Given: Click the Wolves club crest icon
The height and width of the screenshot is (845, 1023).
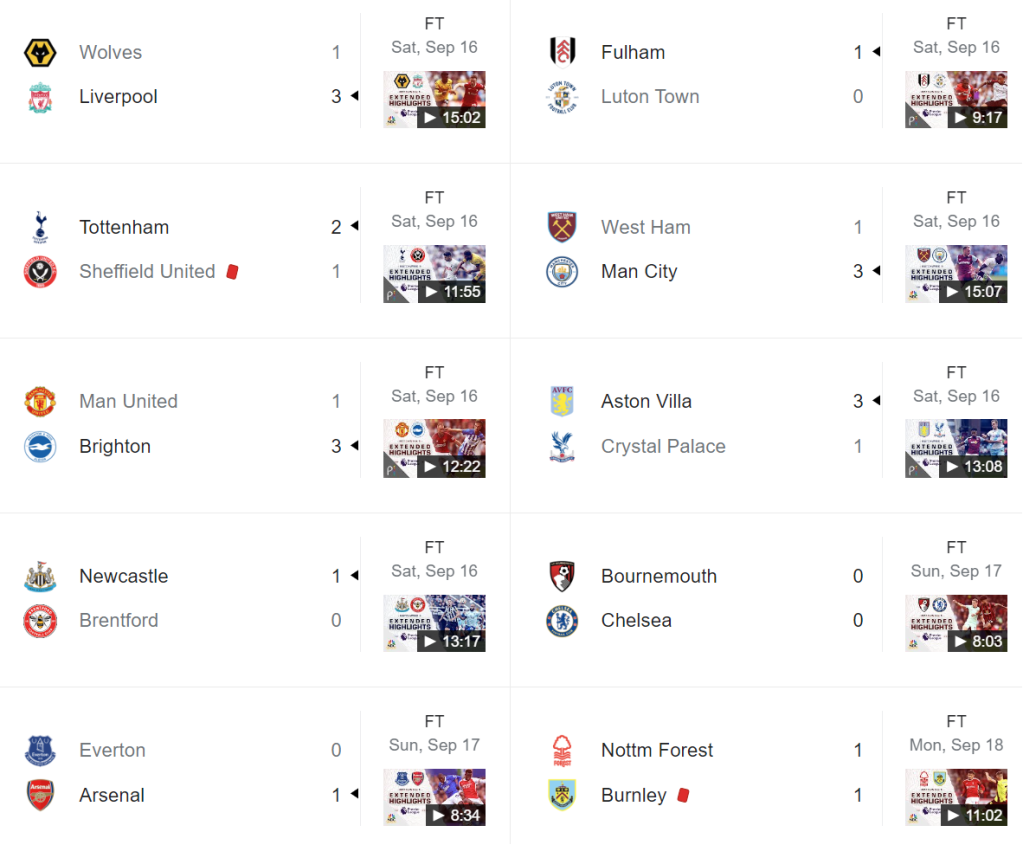Looking at the screenshot, I should 40,53.
